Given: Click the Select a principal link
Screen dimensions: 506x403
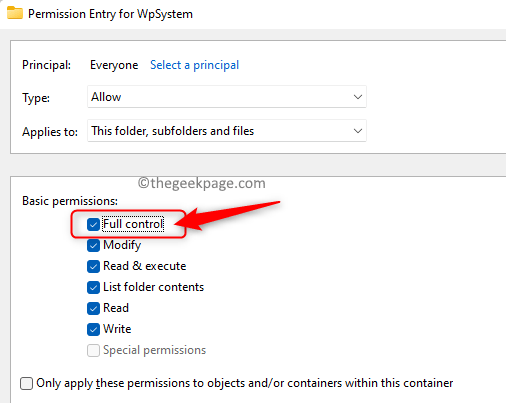Looking at the screenshot, I should click(194, 65).
